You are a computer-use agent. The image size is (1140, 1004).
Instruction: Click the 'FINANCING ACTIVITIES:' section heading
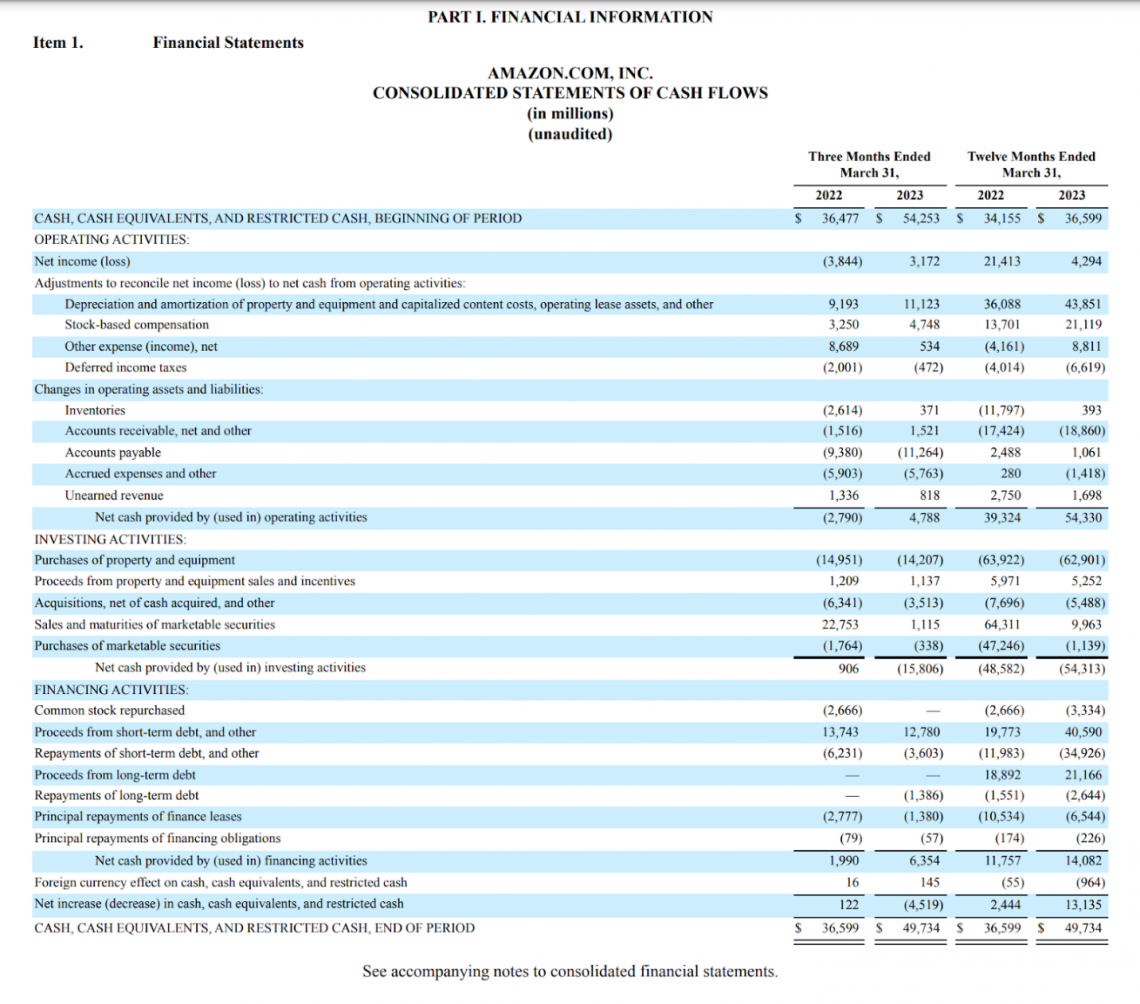tap(111, 689)
